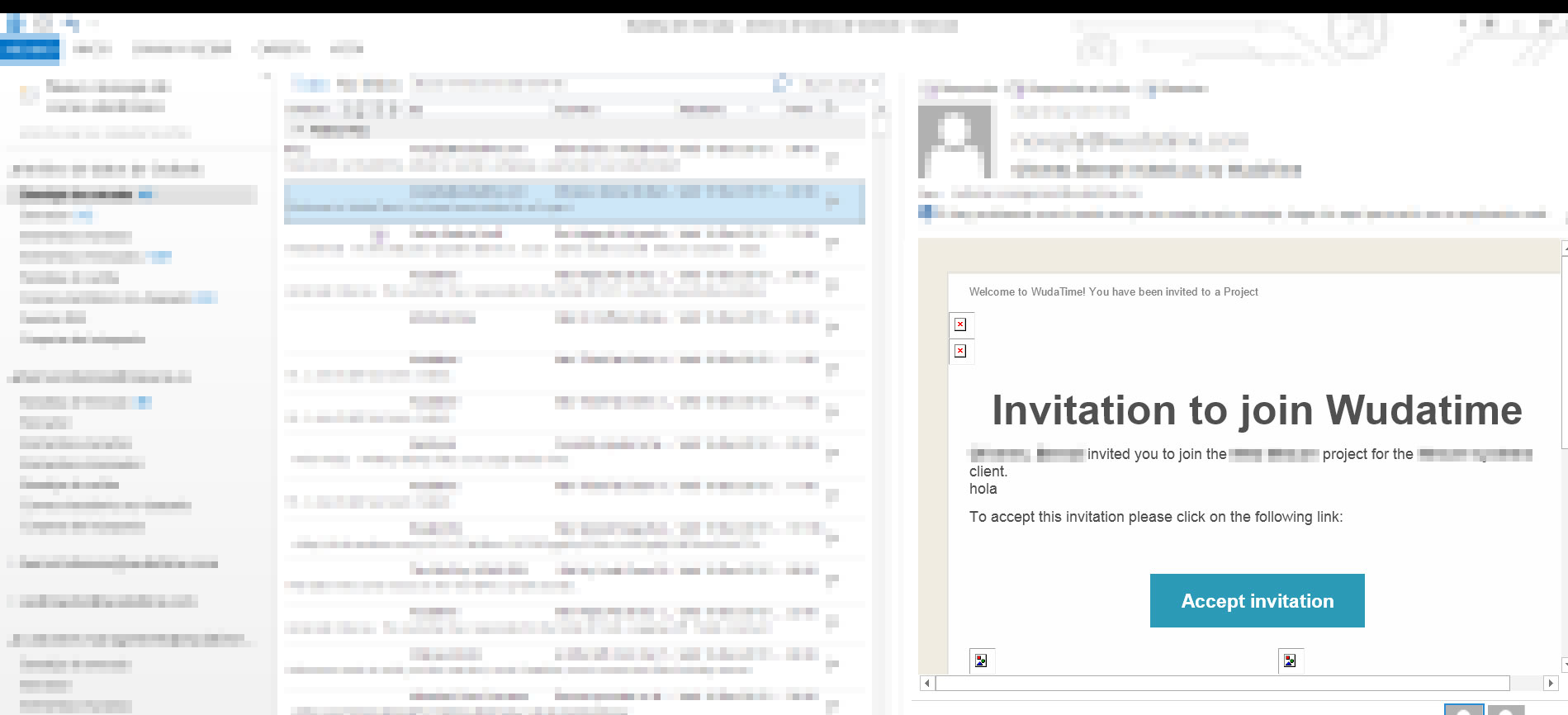Switch to the VISTA ribbon tab
Image resolution: width=1568 pixels, height=715 pixels.
click(x=347, y=50)
